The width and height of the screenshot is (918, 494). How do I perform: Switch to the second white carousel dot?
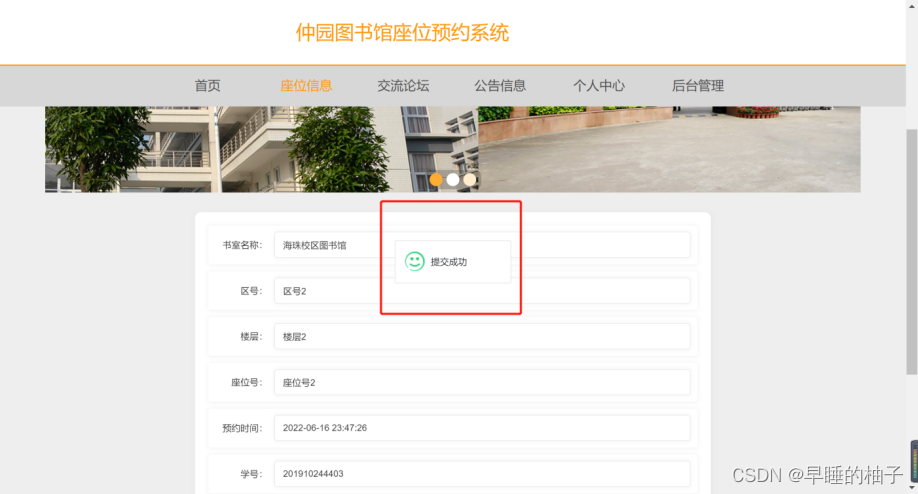point(453,180)
